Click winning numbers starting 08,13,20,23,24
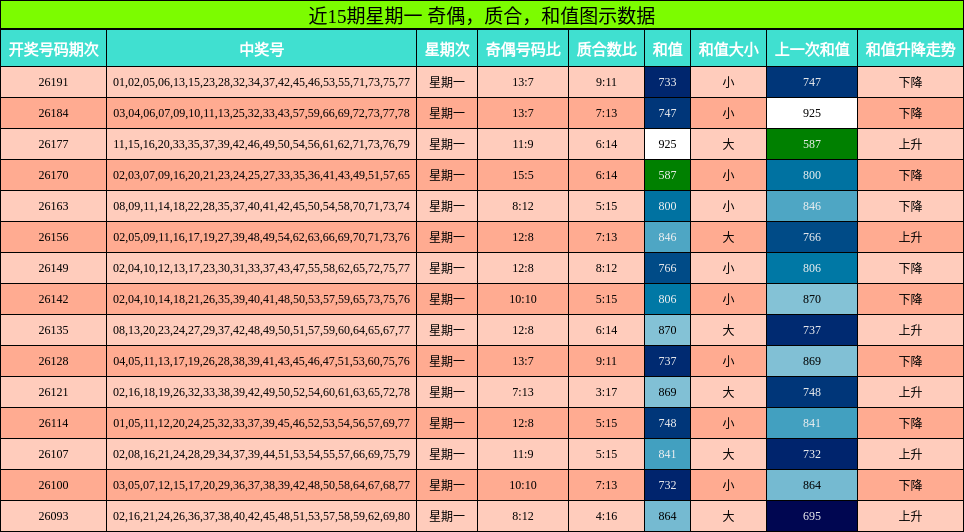The height and width of the screenshot is (532, 964). tap(261, 330)
